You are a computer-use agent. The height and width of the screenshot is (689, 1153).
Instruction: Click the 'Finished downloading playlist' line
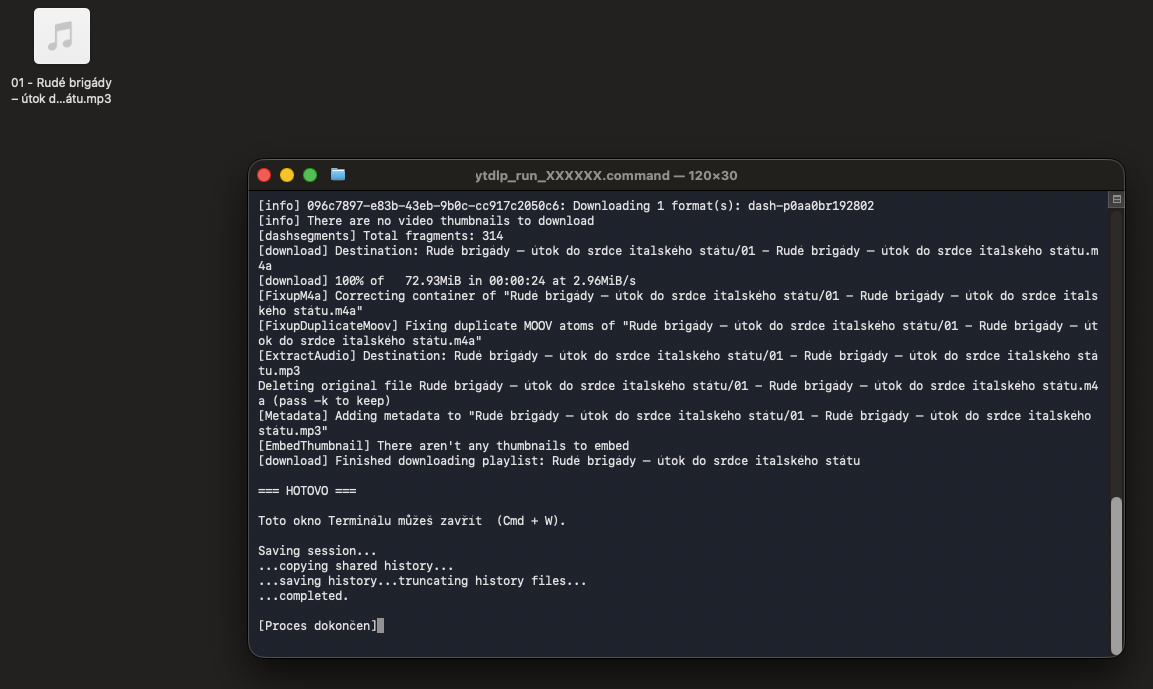559,461
